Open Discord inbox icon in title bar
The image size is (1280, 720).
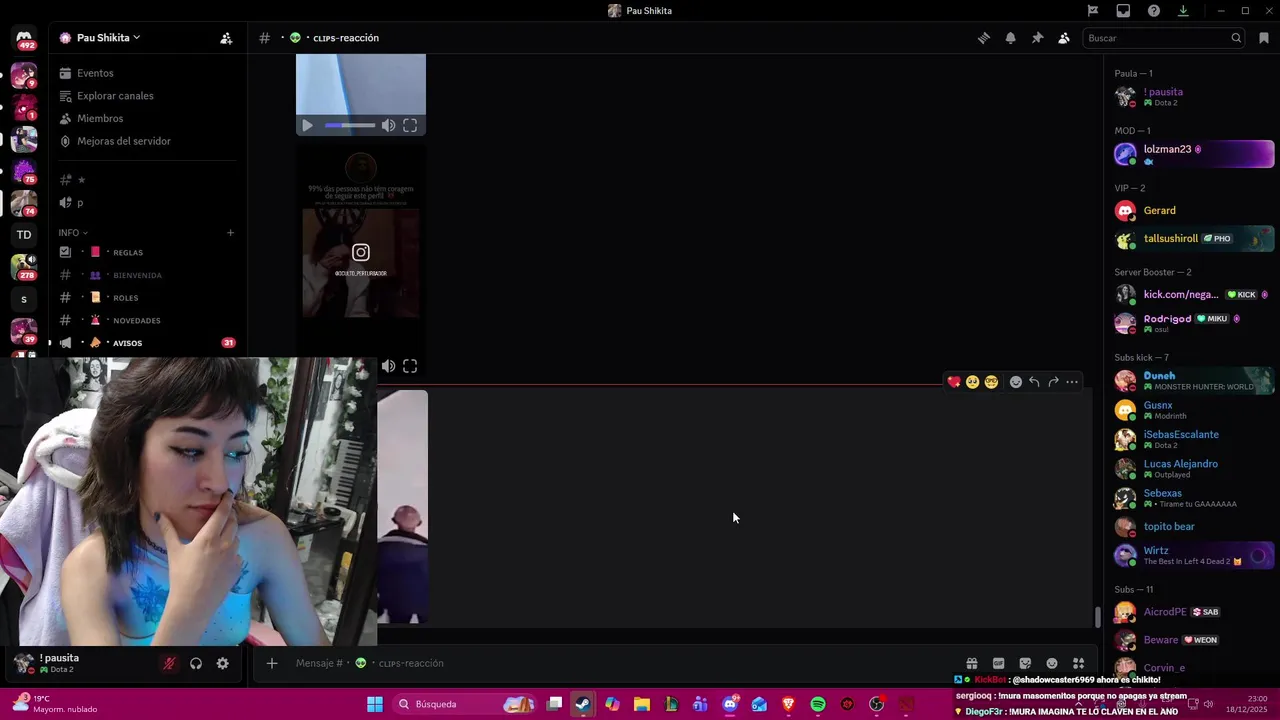tap(1123, 11)
